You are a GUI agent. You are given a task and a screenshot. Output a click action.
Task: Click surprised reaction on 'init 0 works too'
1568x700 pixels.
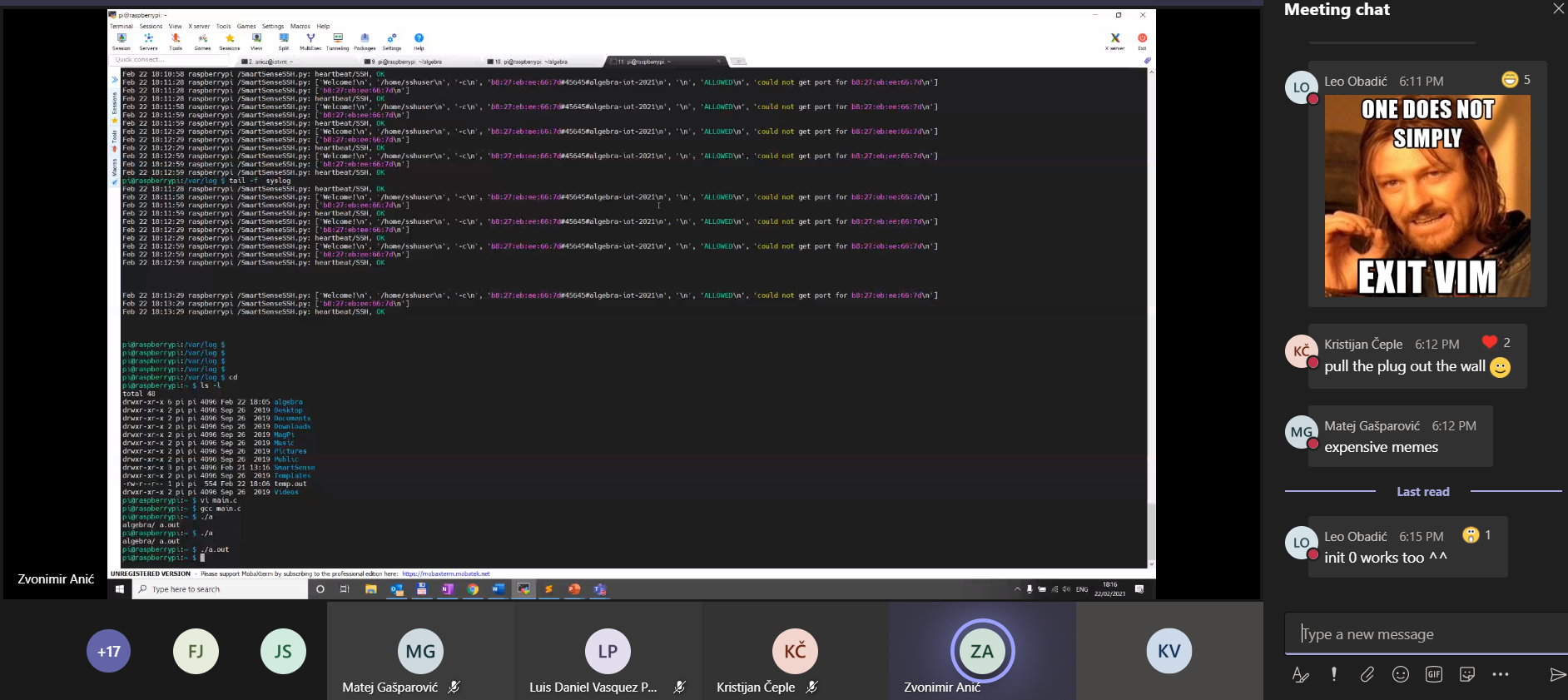click(x=1471, y=535)
